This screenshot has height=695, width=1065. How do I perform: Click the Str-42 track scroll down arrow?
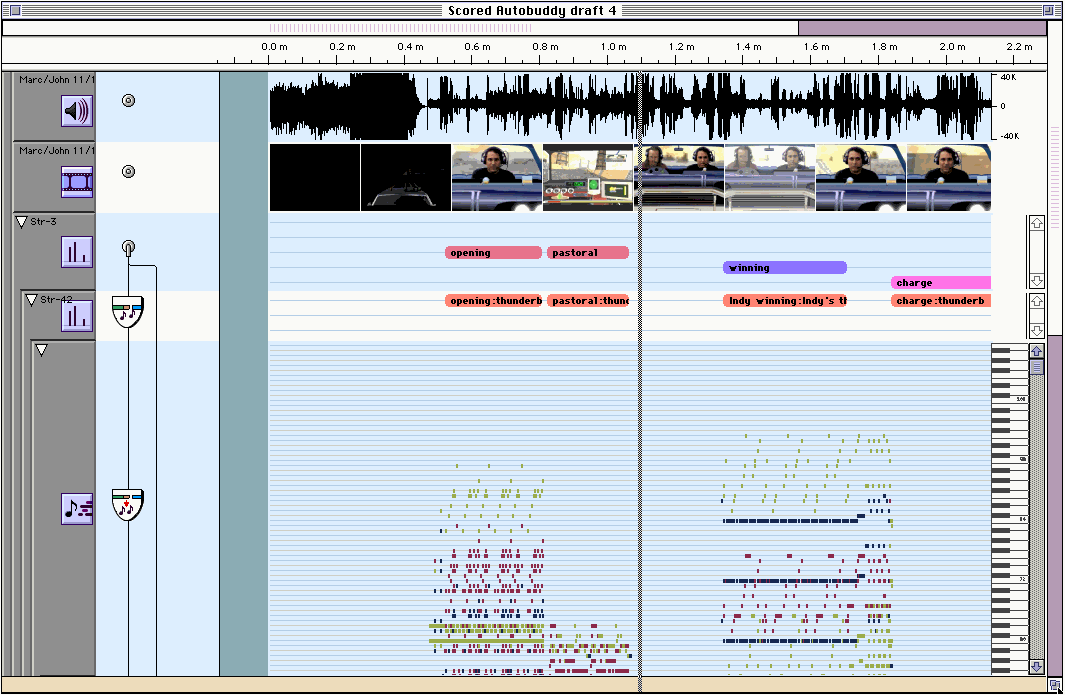(x=1036, y=330)
